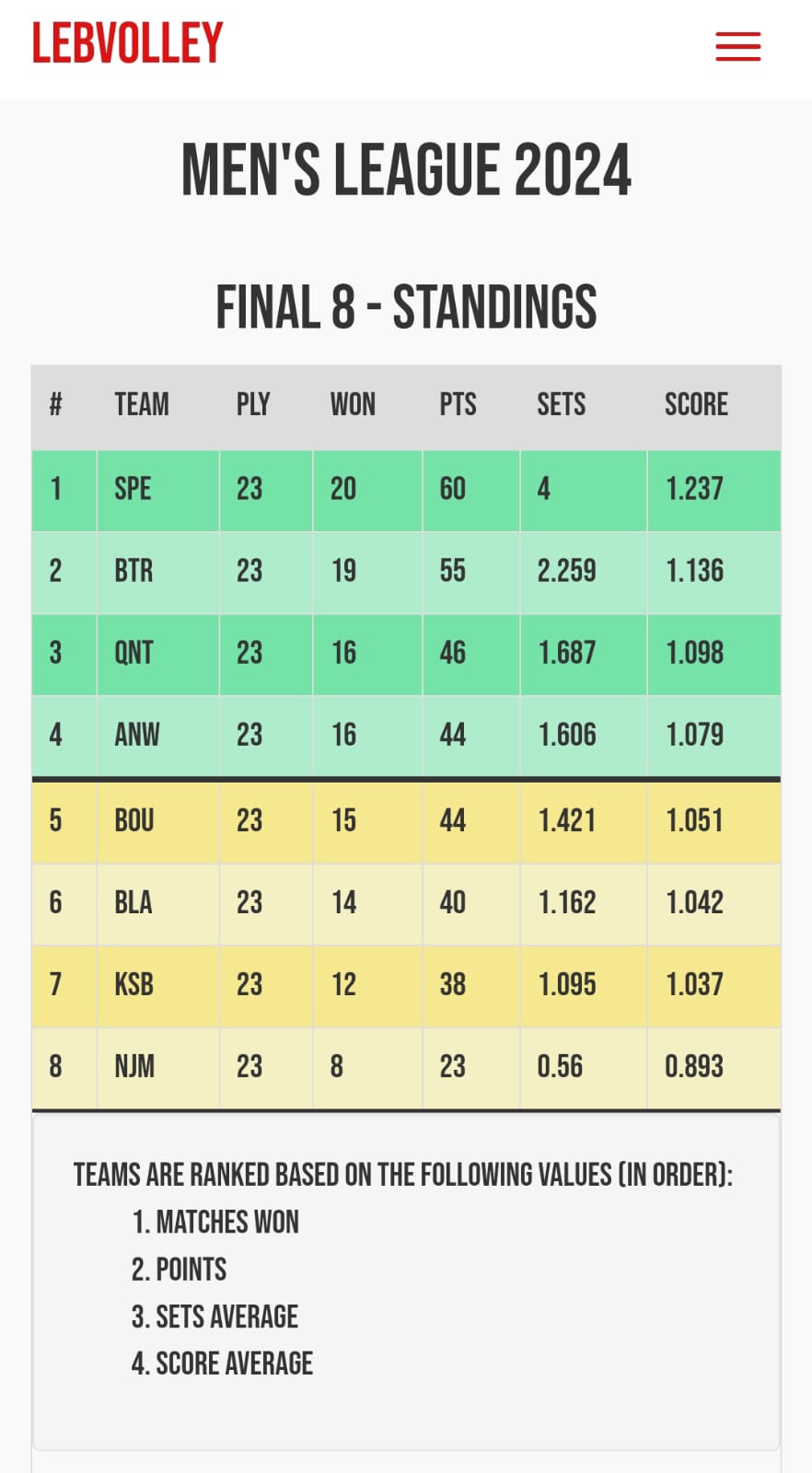Select the QNT team name
812x1473 pixels.
(x=133, y=653)
